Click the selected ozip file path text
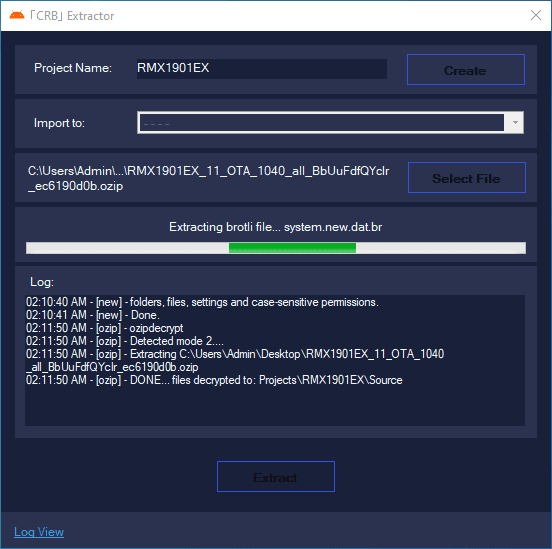This screenshot has width=552, height=549. point(208,178)
